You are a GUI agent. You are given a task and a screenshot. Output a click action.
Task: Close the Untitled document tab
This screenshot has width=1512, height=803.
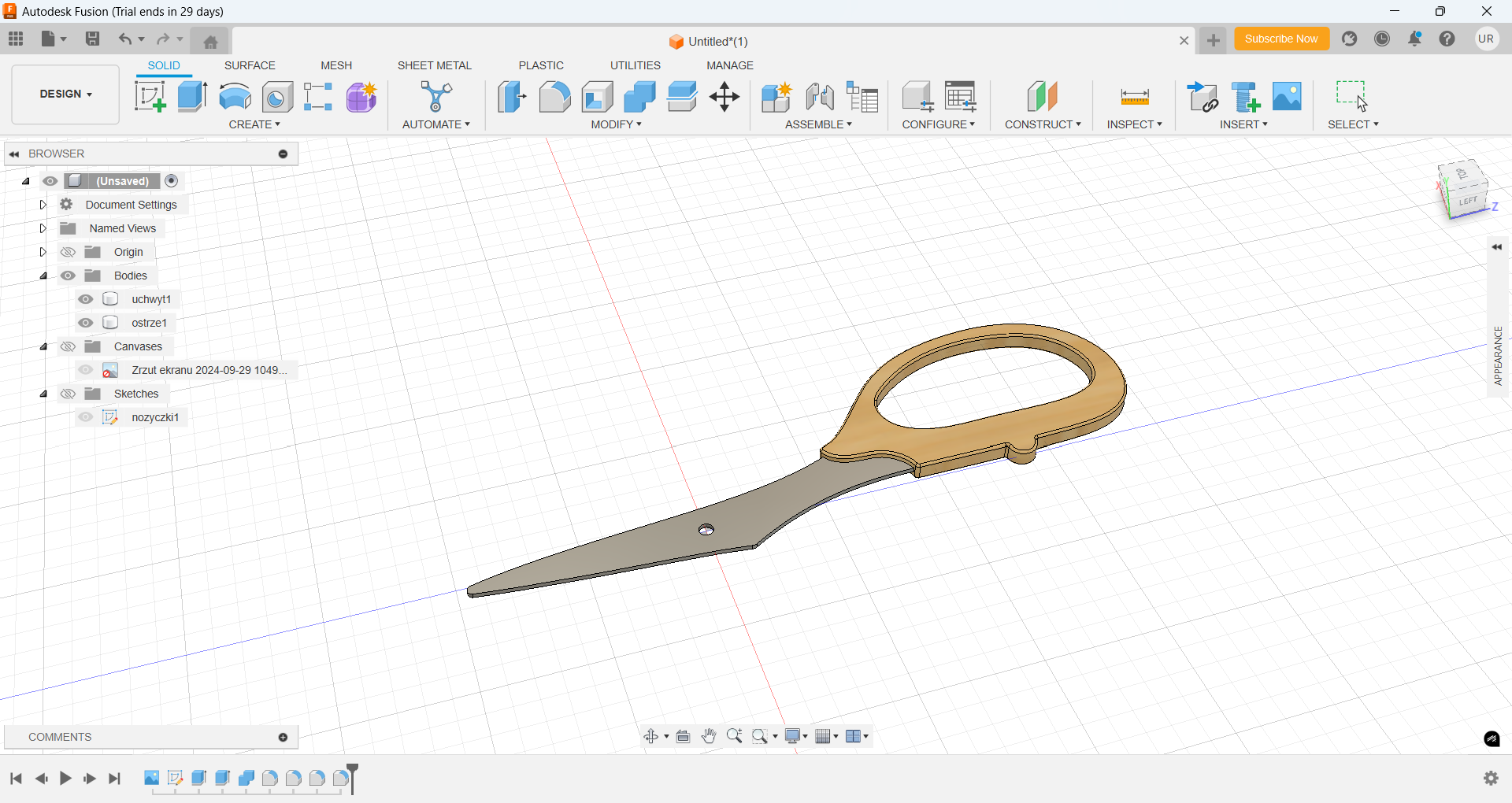[x=1184, y=41]
